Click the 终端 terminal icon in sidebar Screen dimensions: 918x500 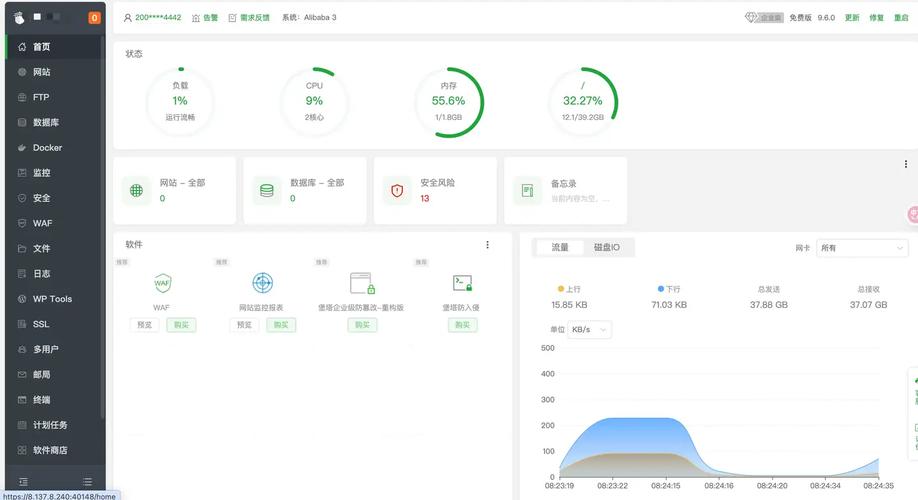point(22,400)
